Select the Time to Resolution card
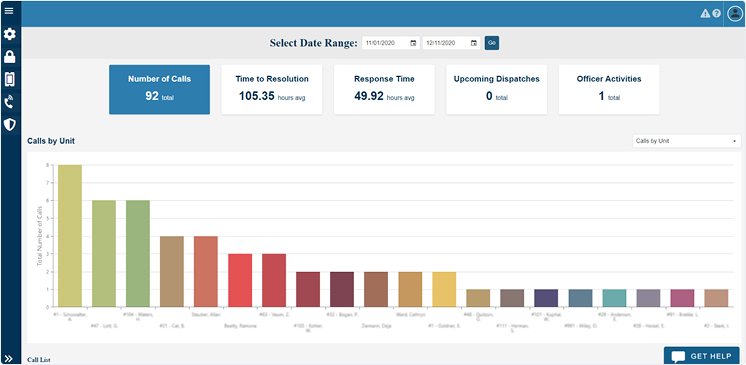The height and width of the screenshot is (365, 746). (272, 89)
